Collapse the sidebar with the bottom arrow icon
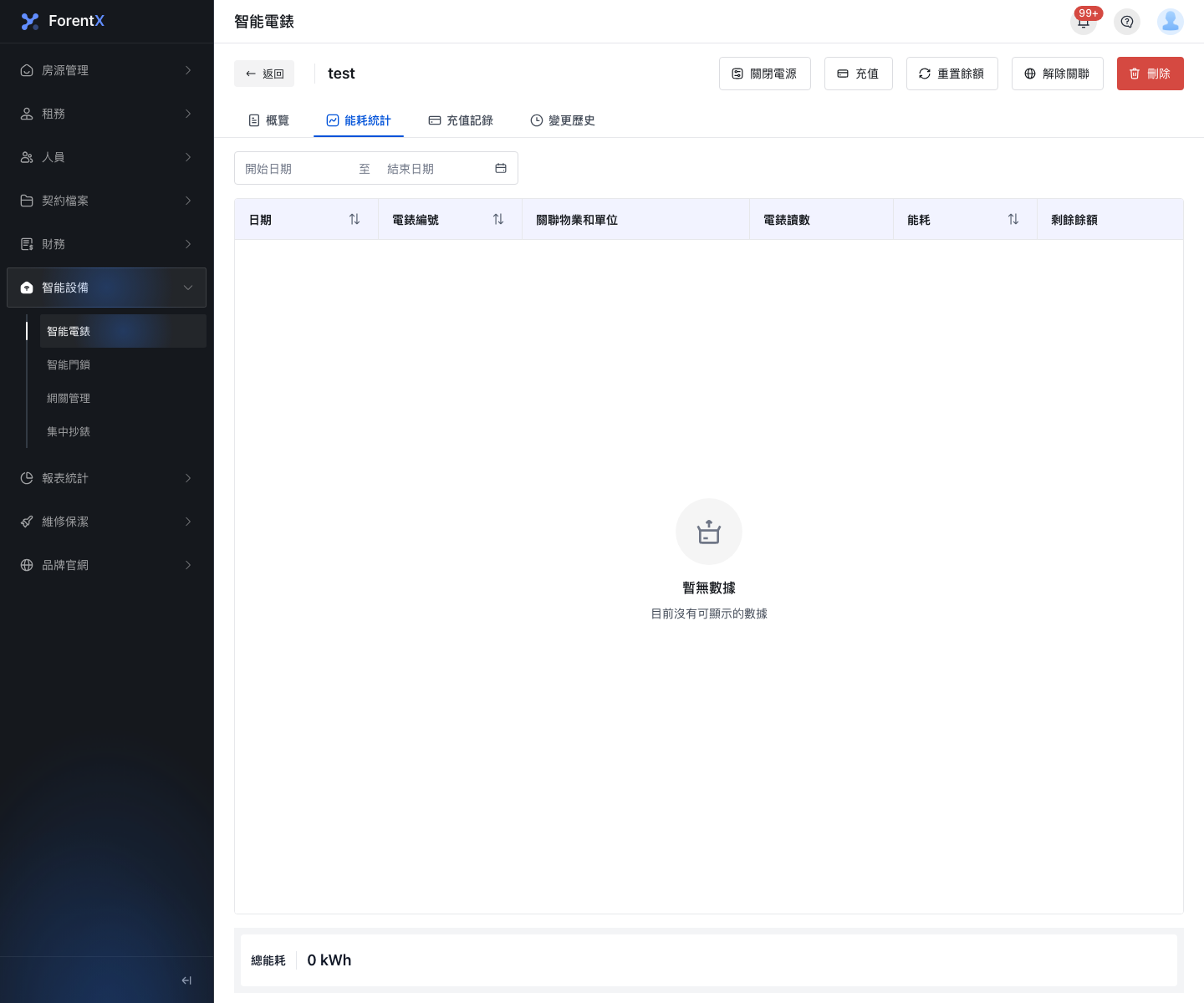 [186, 980]
